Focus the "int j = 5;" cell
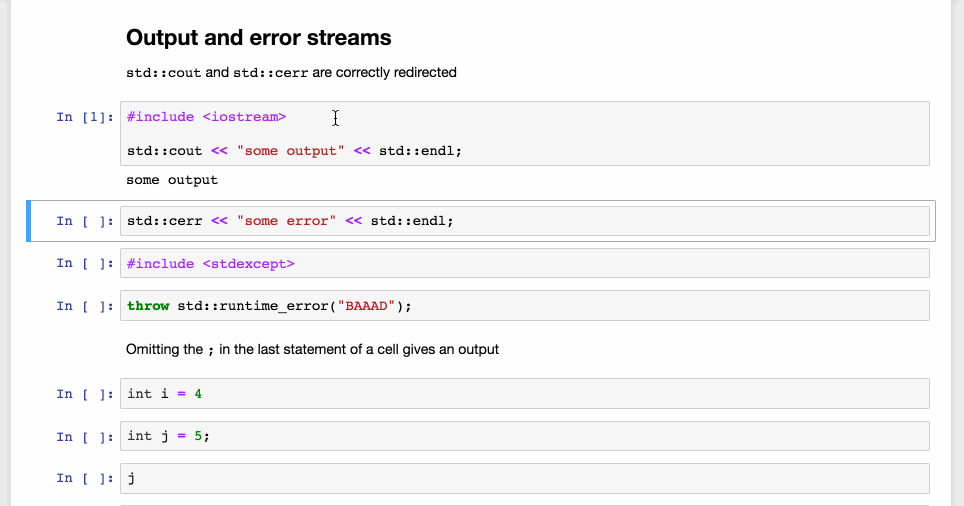The height and width of the screenshot is (506, 964). [x=524, y=436]
